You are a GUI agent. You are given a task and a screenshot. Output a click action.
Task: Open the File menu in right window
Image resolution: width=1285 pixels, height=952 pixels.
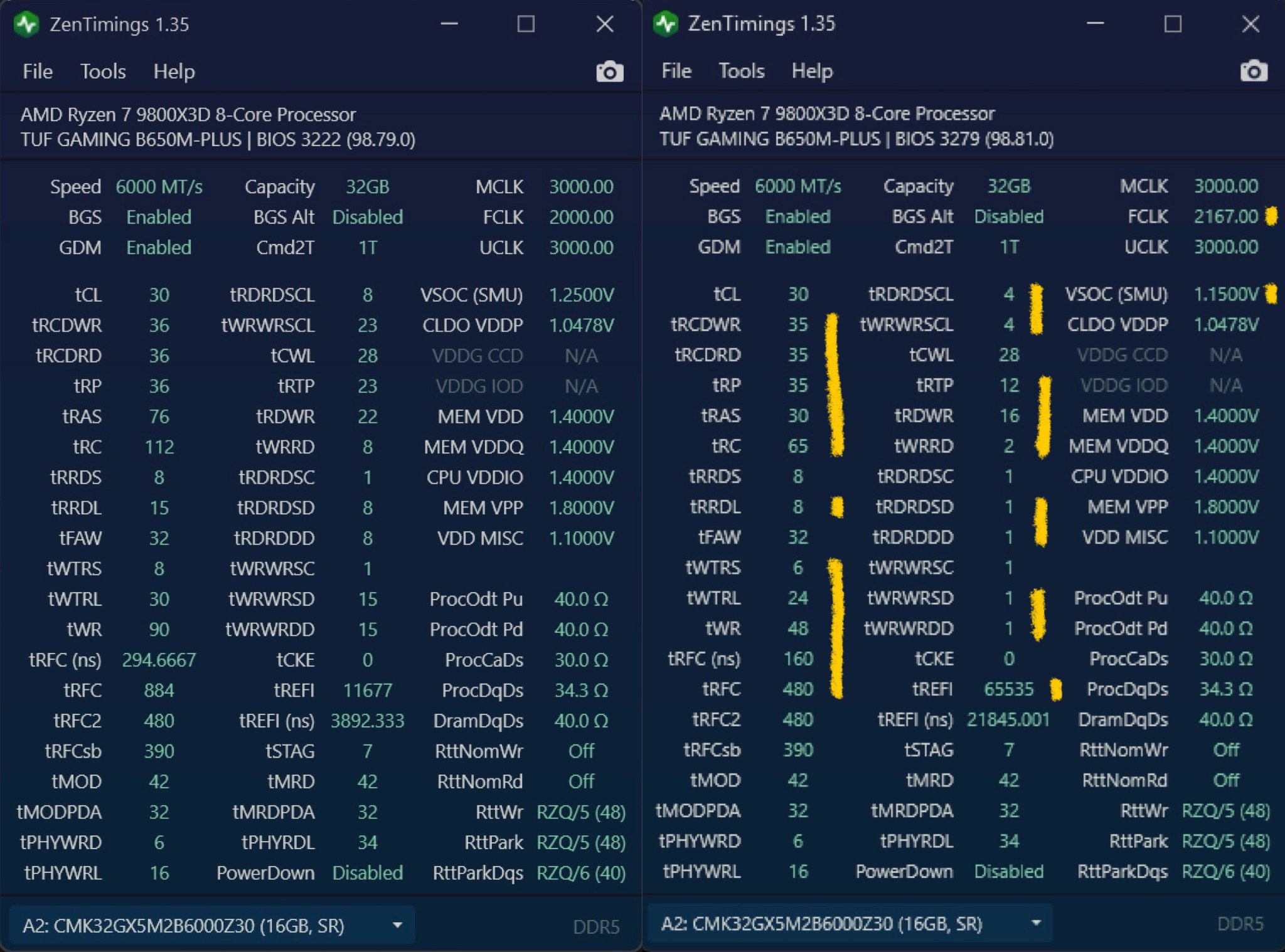point(676,71)
